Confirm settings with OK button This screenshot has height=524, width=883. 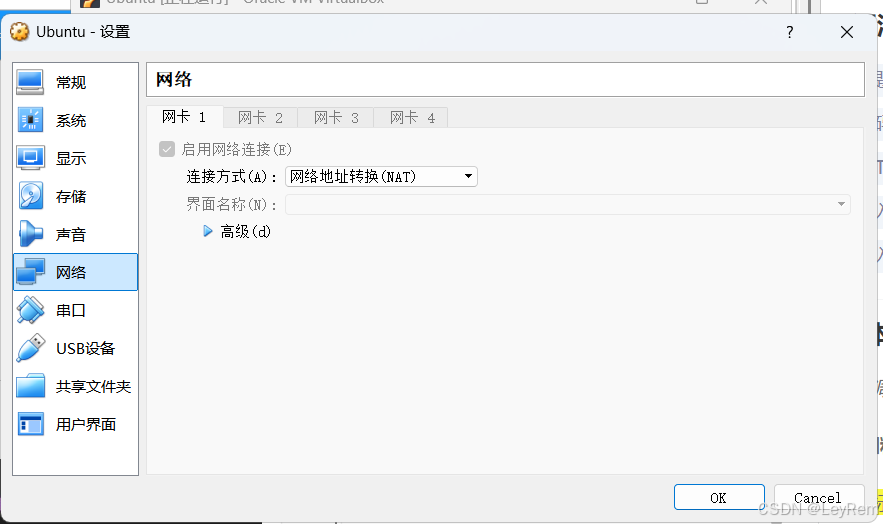point(719,498)
